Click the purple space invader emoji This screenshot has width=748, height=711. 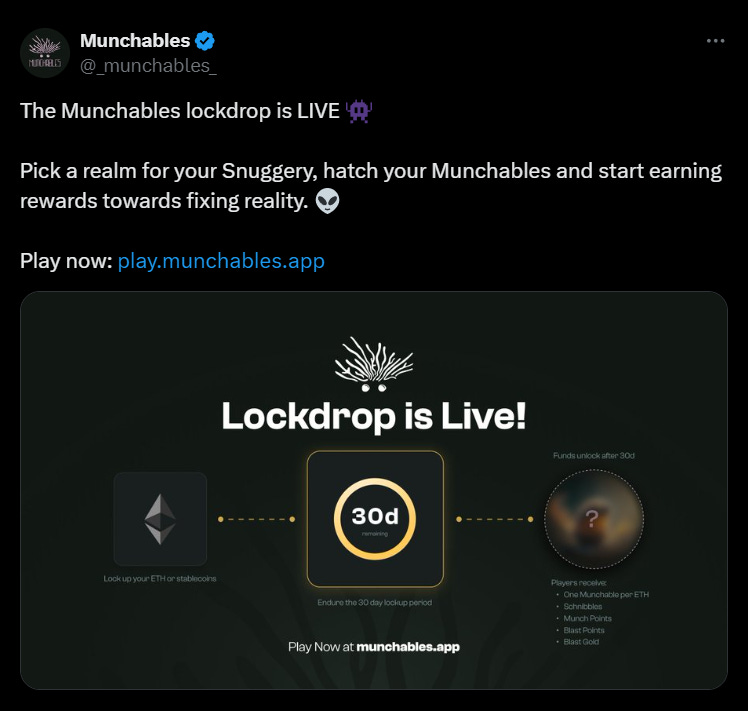click(x=359, y=111)
